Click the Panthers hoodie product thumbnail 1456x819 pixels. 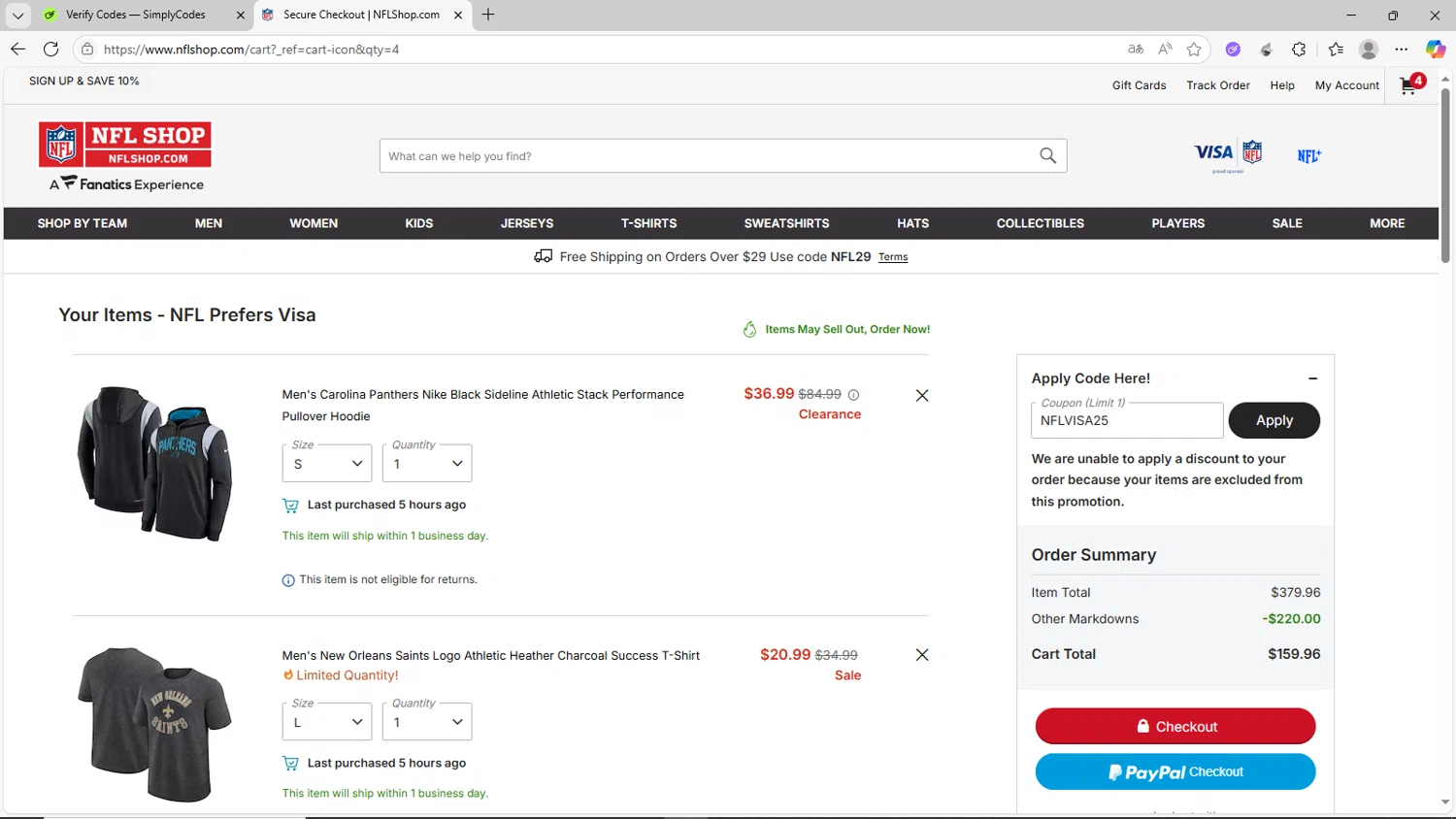coord(155,463)
